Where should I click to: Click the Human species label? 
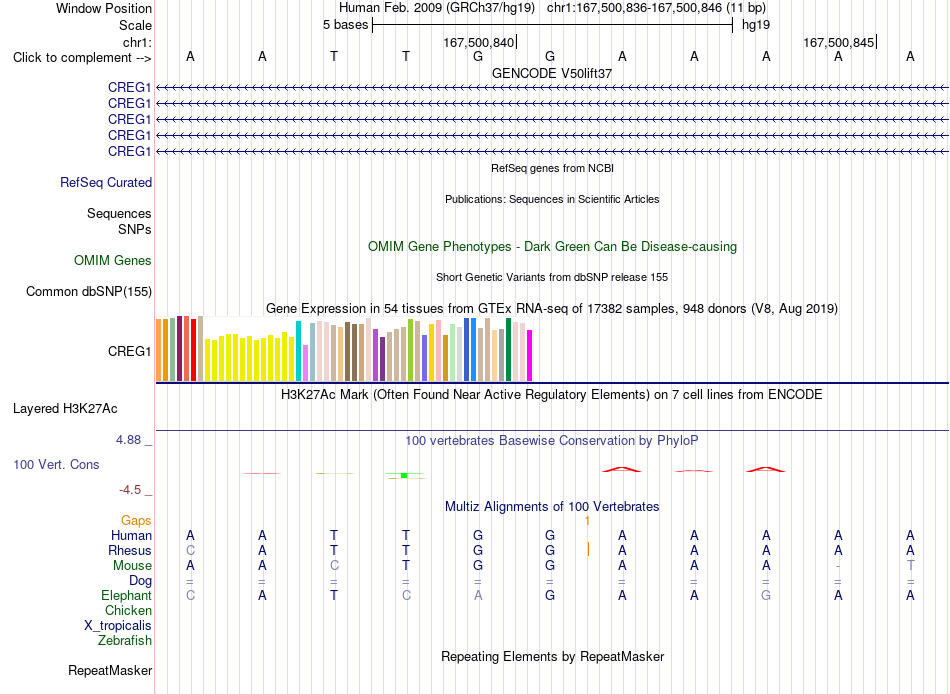[131, 536]
